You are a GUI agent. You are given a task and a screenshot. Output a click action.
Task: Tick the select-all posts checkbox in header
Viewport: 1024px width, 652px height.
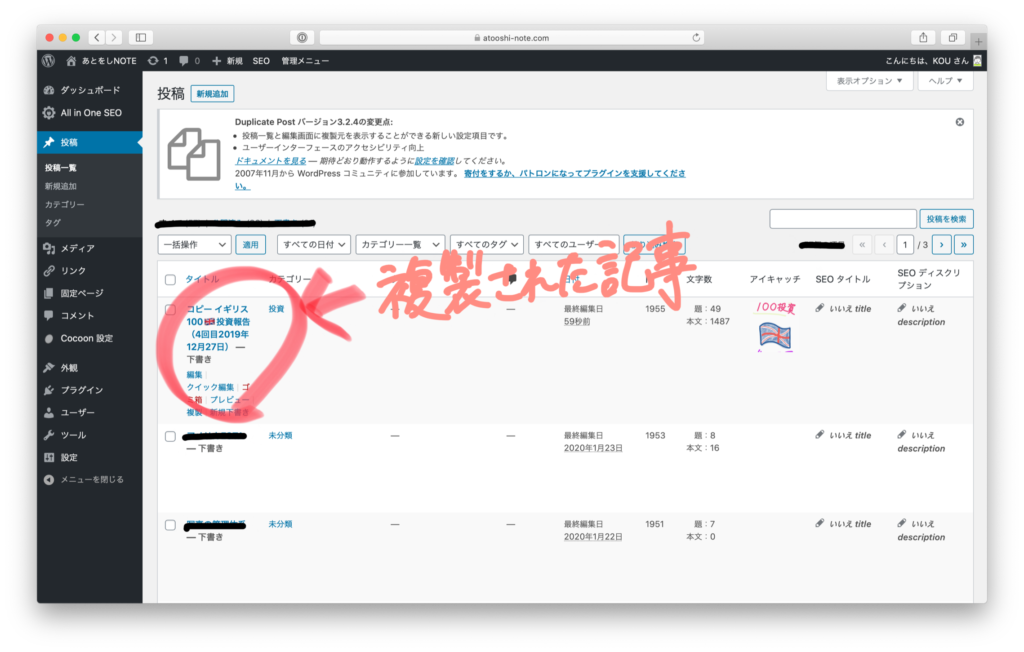tap(170, 279)
